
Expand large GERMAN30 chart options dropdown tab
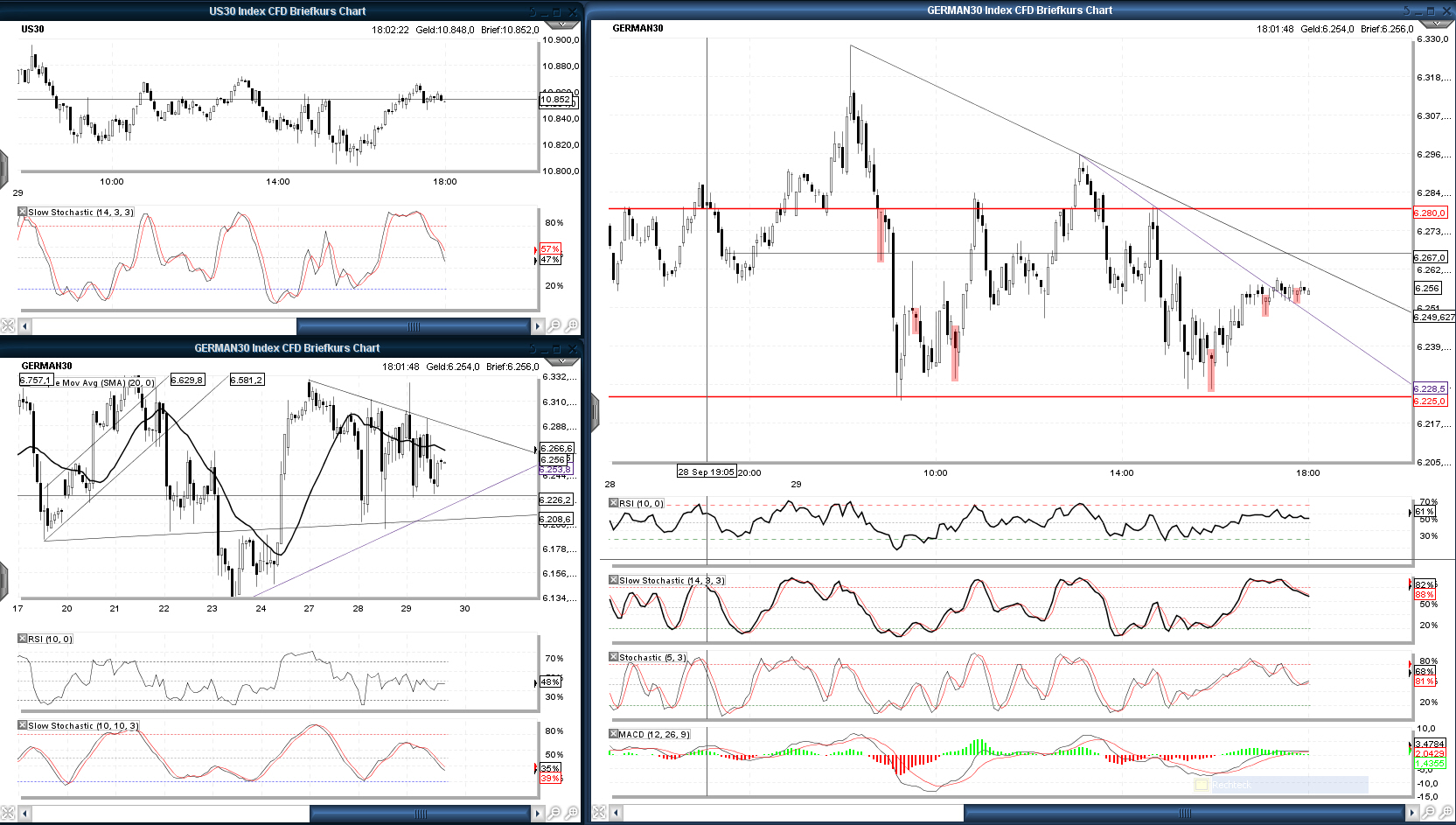(x=1436, y=24)
